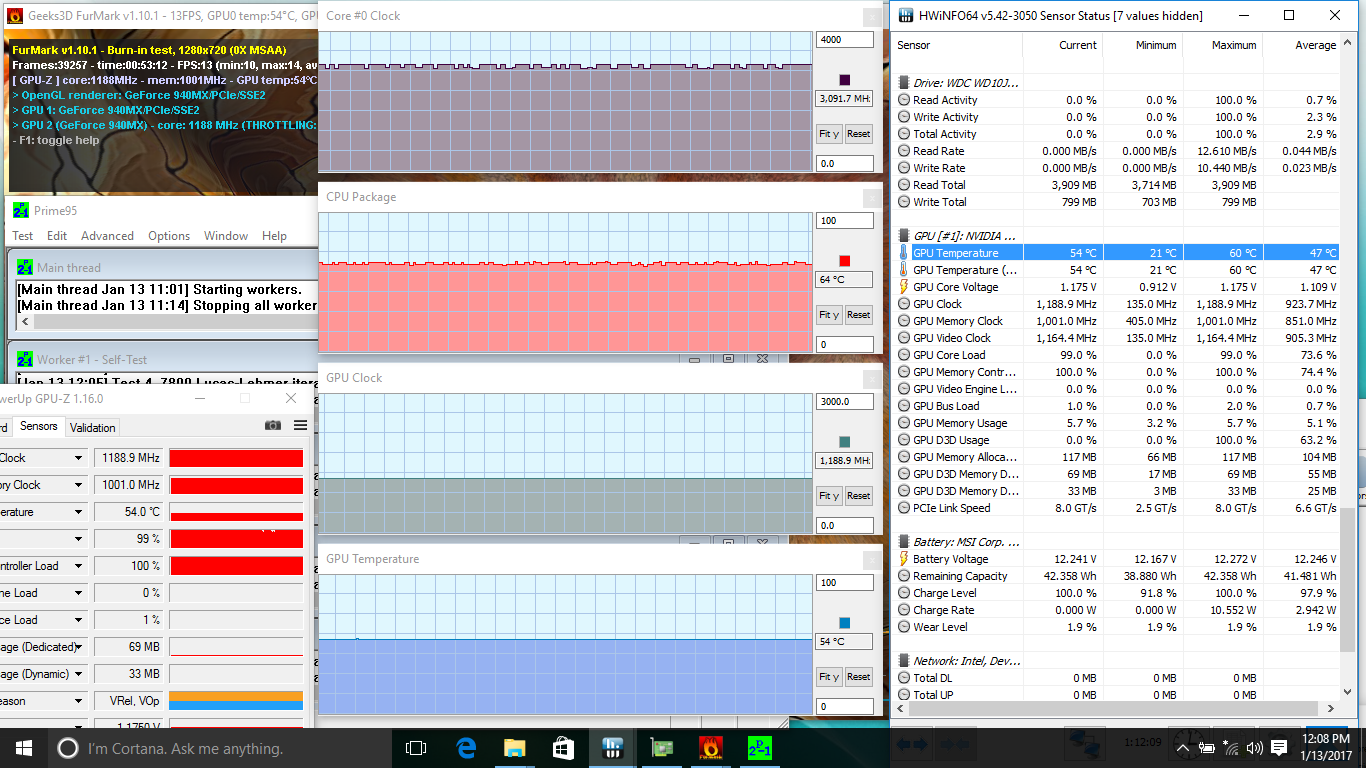Show hidden system tray icons chevron
Screen dimensions: 1366x768
(1184, 748)
